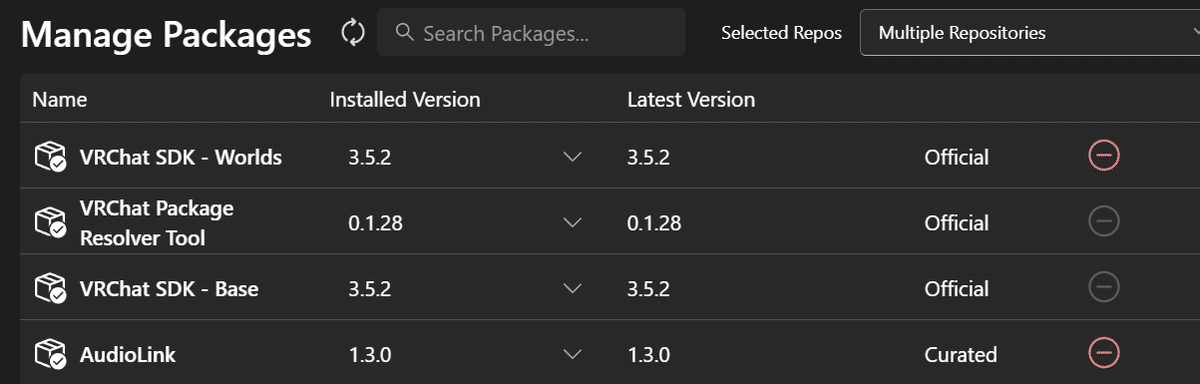Click the Package Resolver Tool package icon

tap(50, 223)
